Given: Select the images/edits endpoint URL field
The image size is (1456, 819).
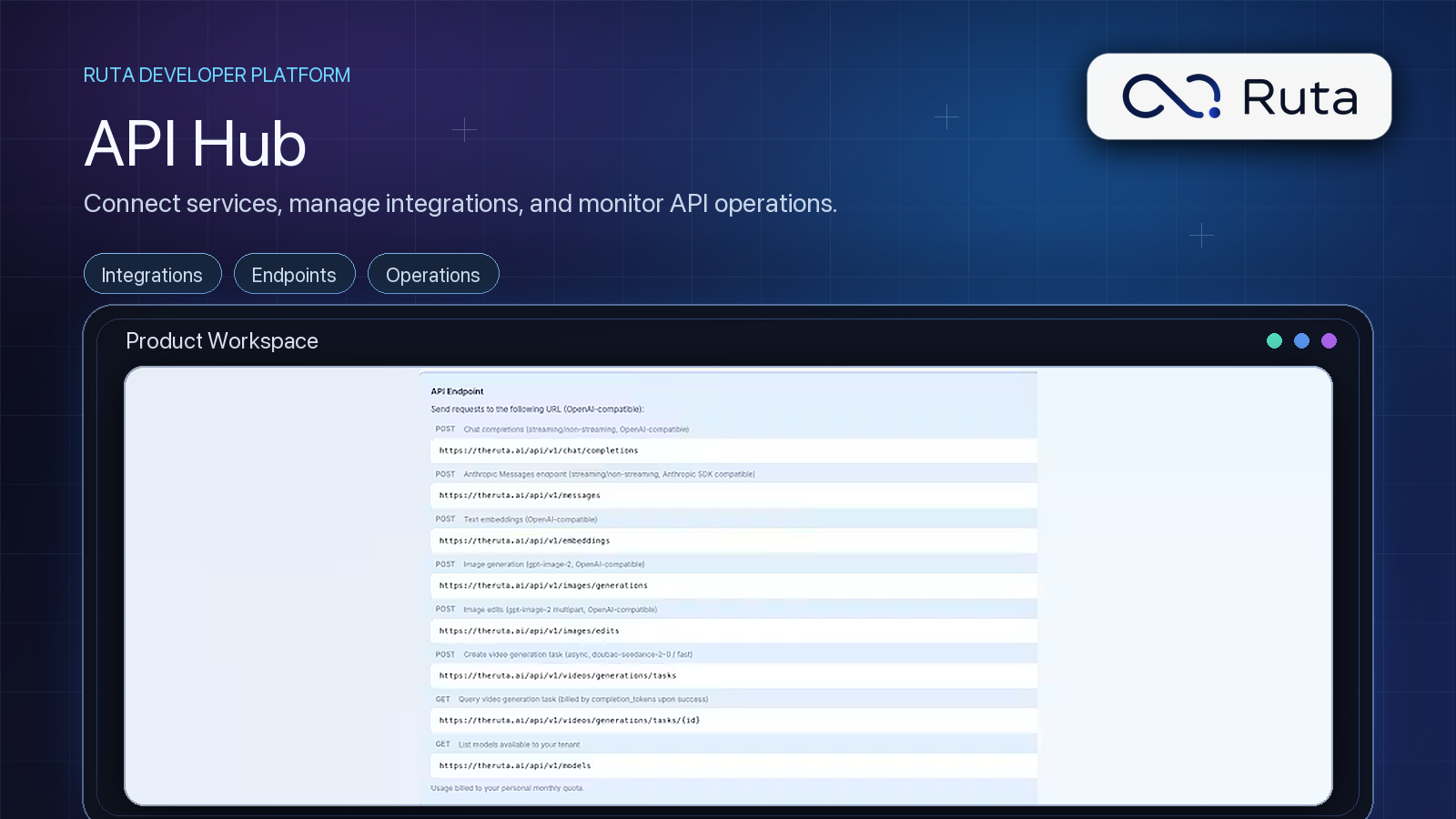Looking at the screenshot, I should pos(733,631).
